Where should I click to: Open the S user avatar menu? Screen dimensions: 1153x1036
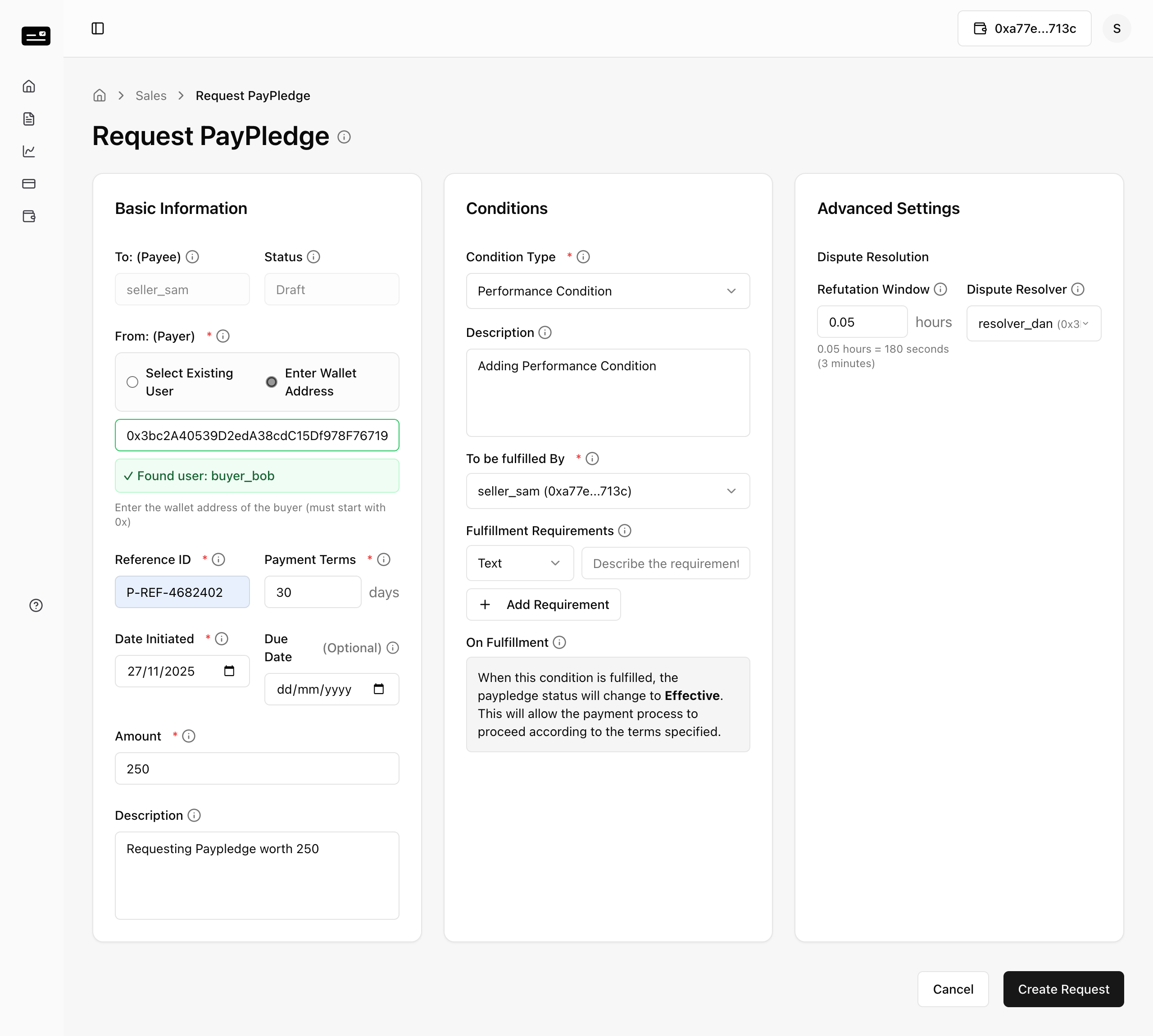(x=1117, y=28)
